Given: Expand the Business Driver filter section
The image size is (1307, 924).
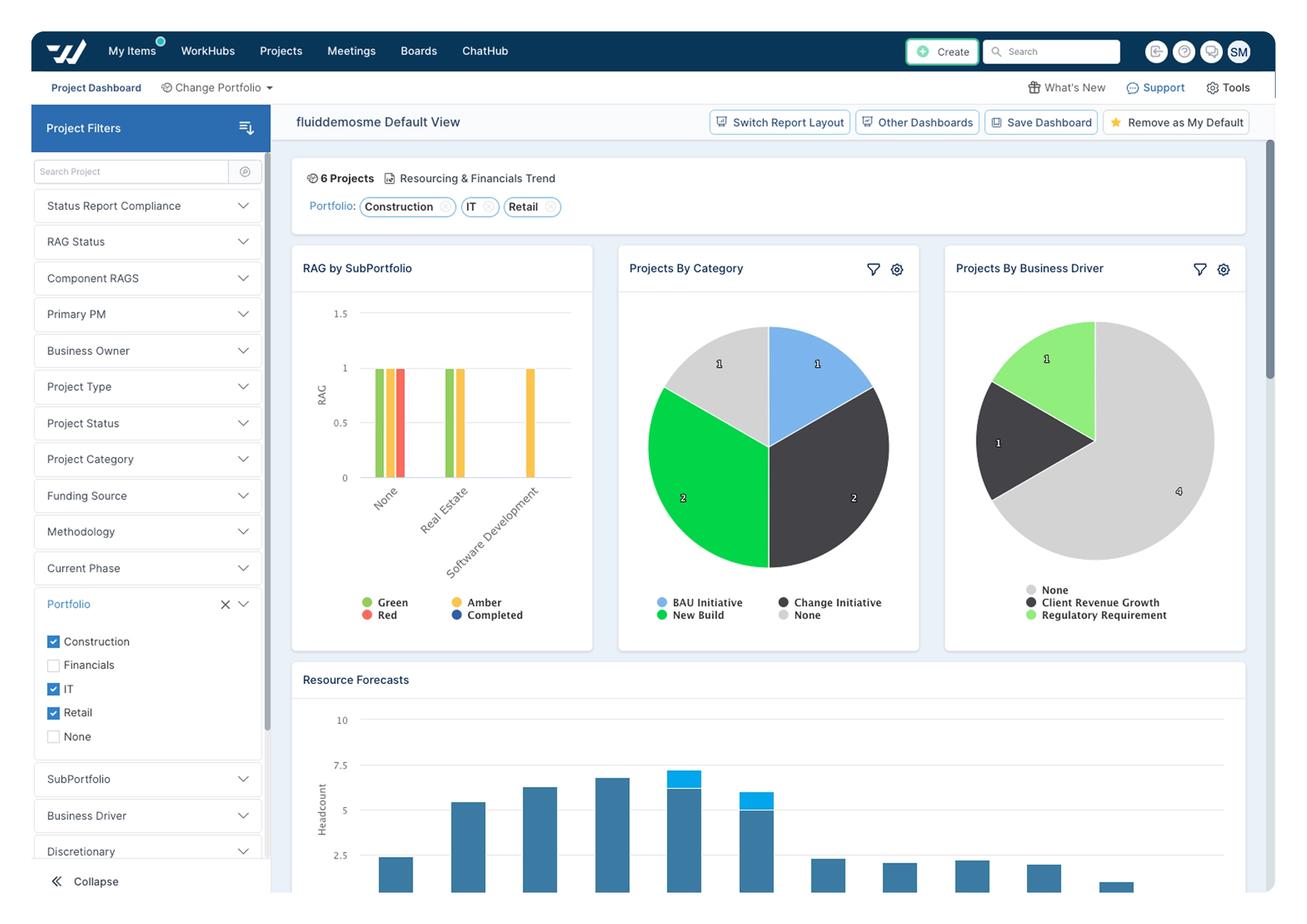Looking at the screenshot, I should (147, 815).
